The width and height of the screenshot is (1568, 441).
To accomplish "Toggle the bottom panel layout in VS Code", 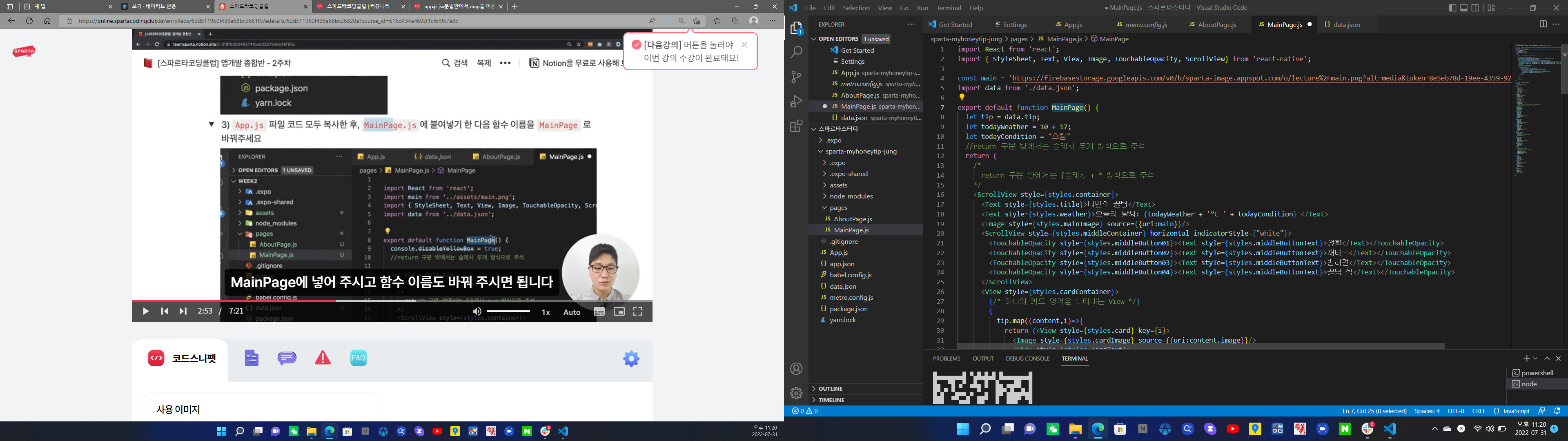I will (1464, 8).
